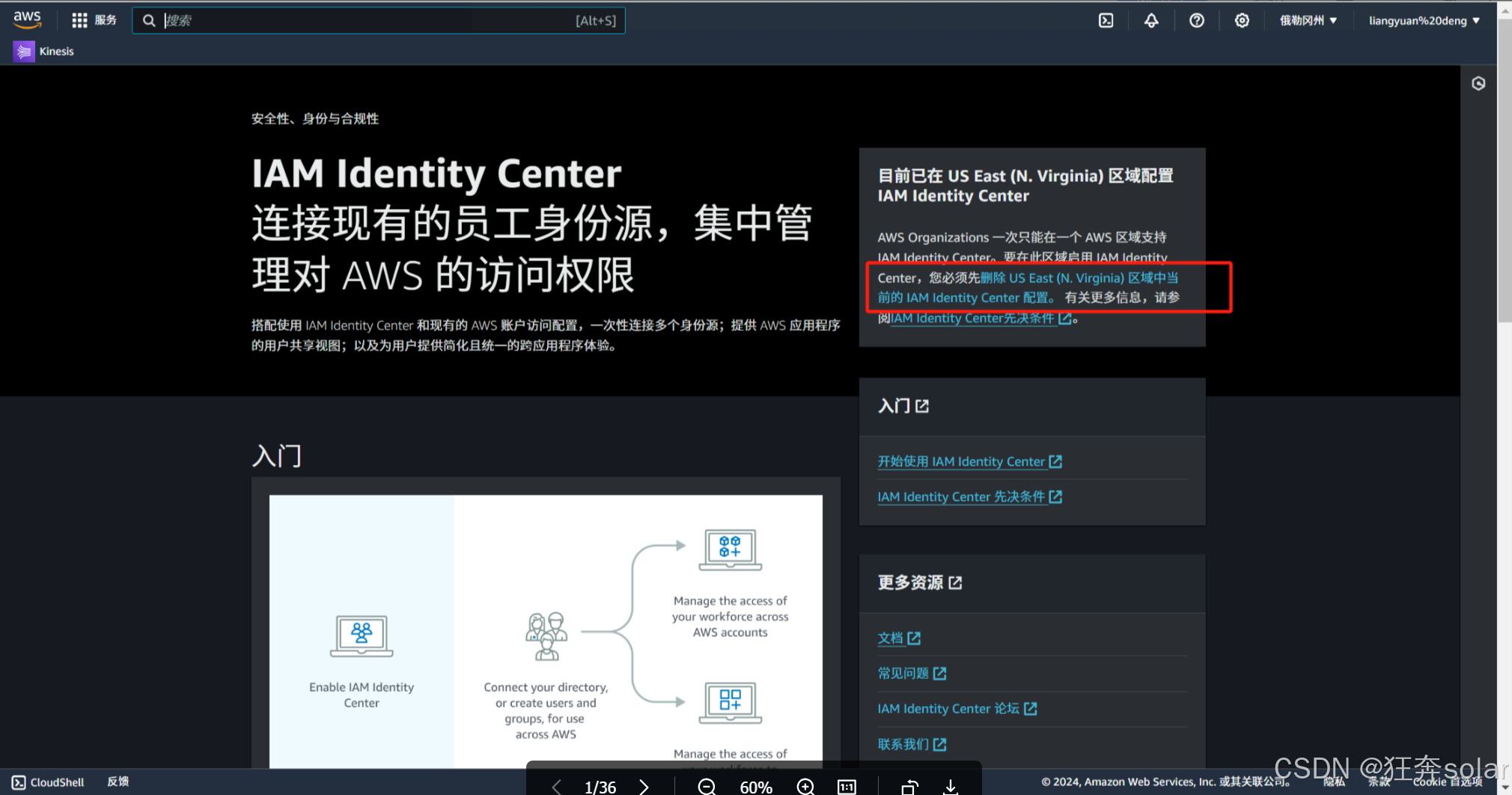Viewport: 1512px width, 795px height.
Task: Open the 常见问题 link
Action: (912, 673)
